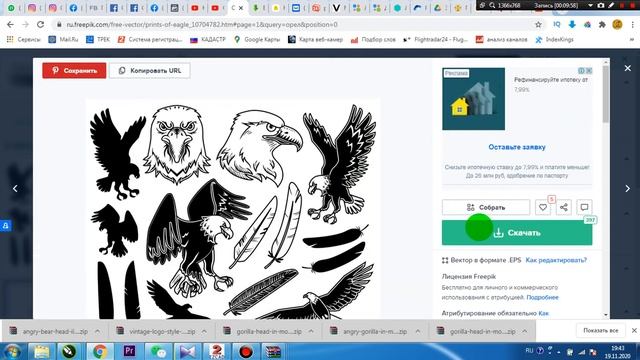Close the image preview with the X
This screenshot has width=640, height=360.
(x=628, y=68)
